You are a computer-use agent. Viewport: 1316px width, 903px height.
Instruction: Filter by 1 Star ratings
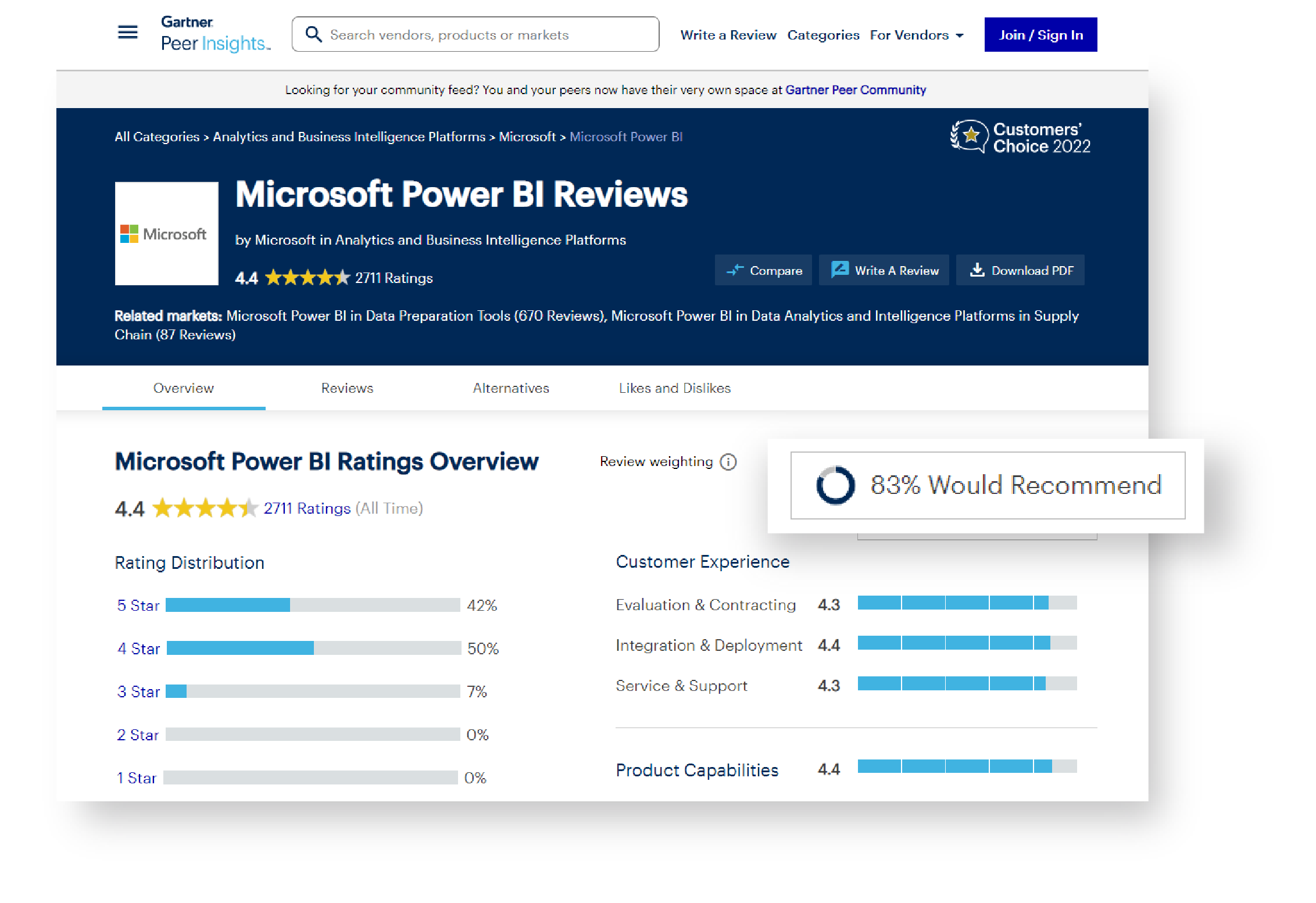(137, 778)
